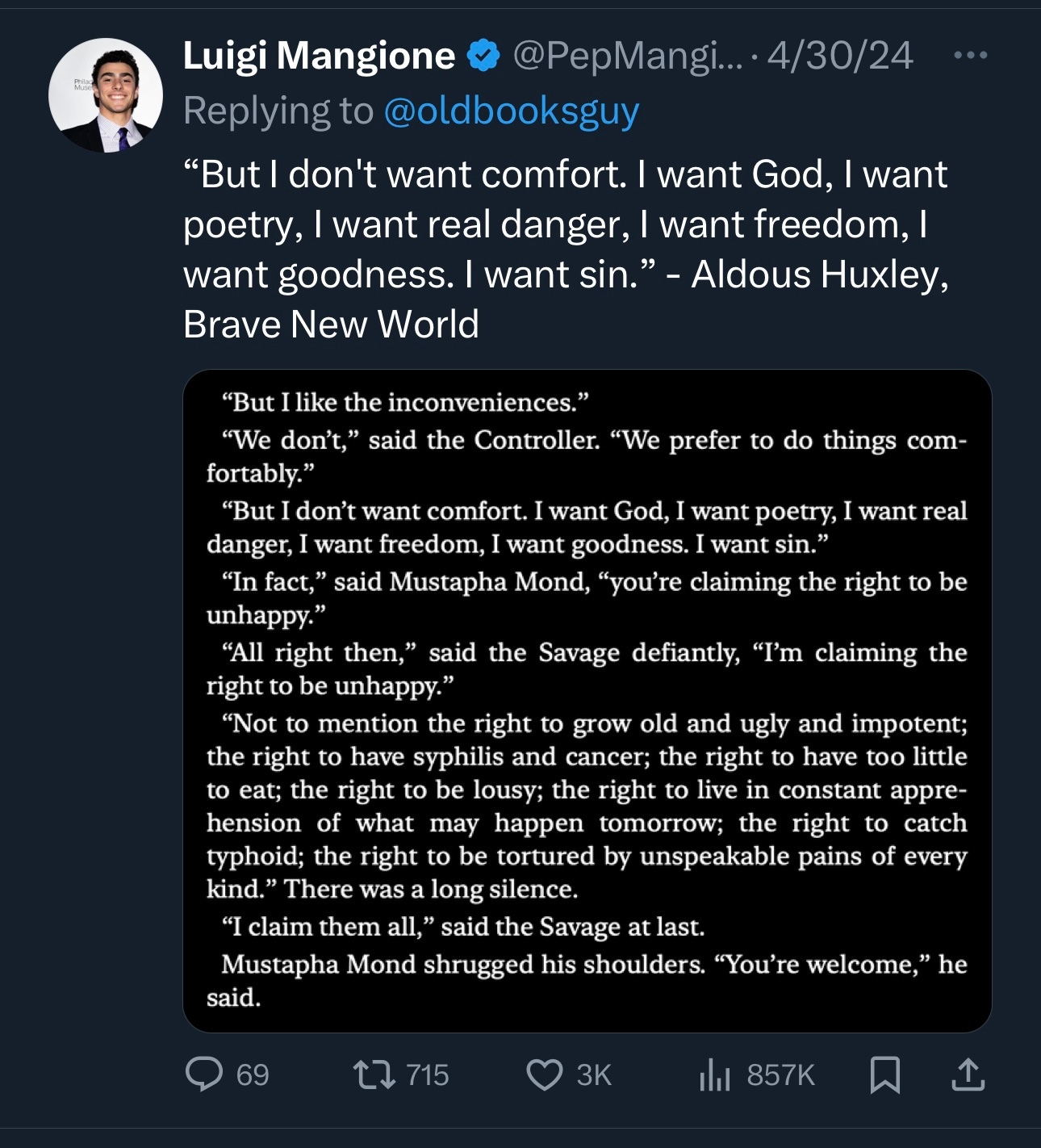Screen dimensions: 1041x1148
Task: Open the 4/30/24 timestamp link
Action: 840,56
